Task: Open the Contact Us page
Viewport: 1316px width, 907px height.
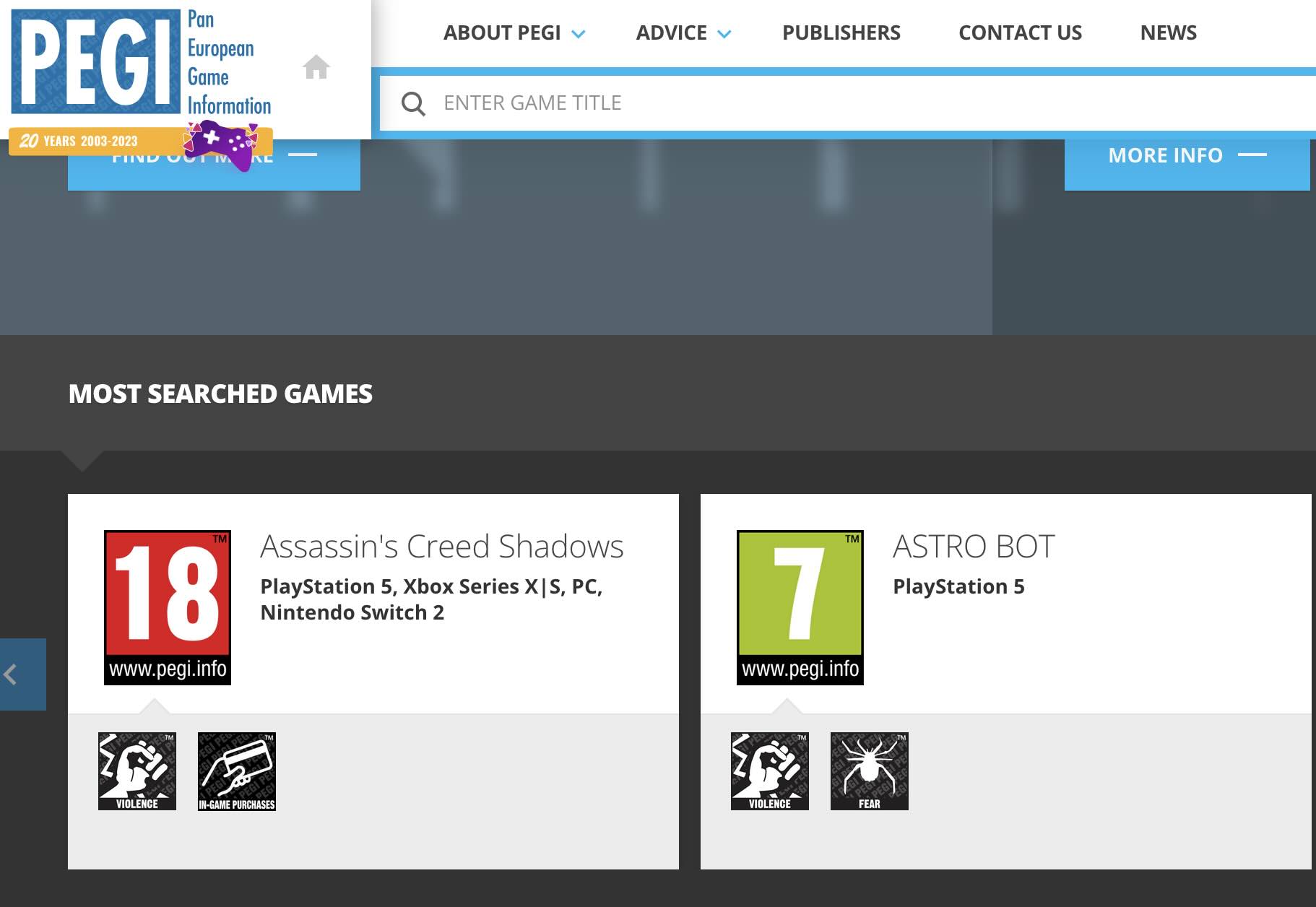Action: (x=1020, y=32)
